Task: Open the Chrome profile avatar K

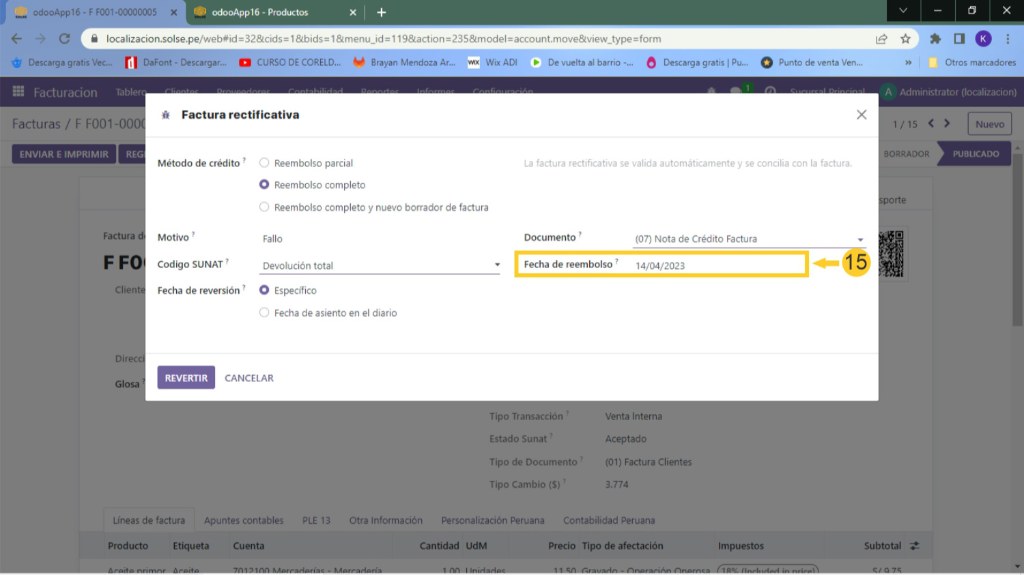Action: click(982, 39)
